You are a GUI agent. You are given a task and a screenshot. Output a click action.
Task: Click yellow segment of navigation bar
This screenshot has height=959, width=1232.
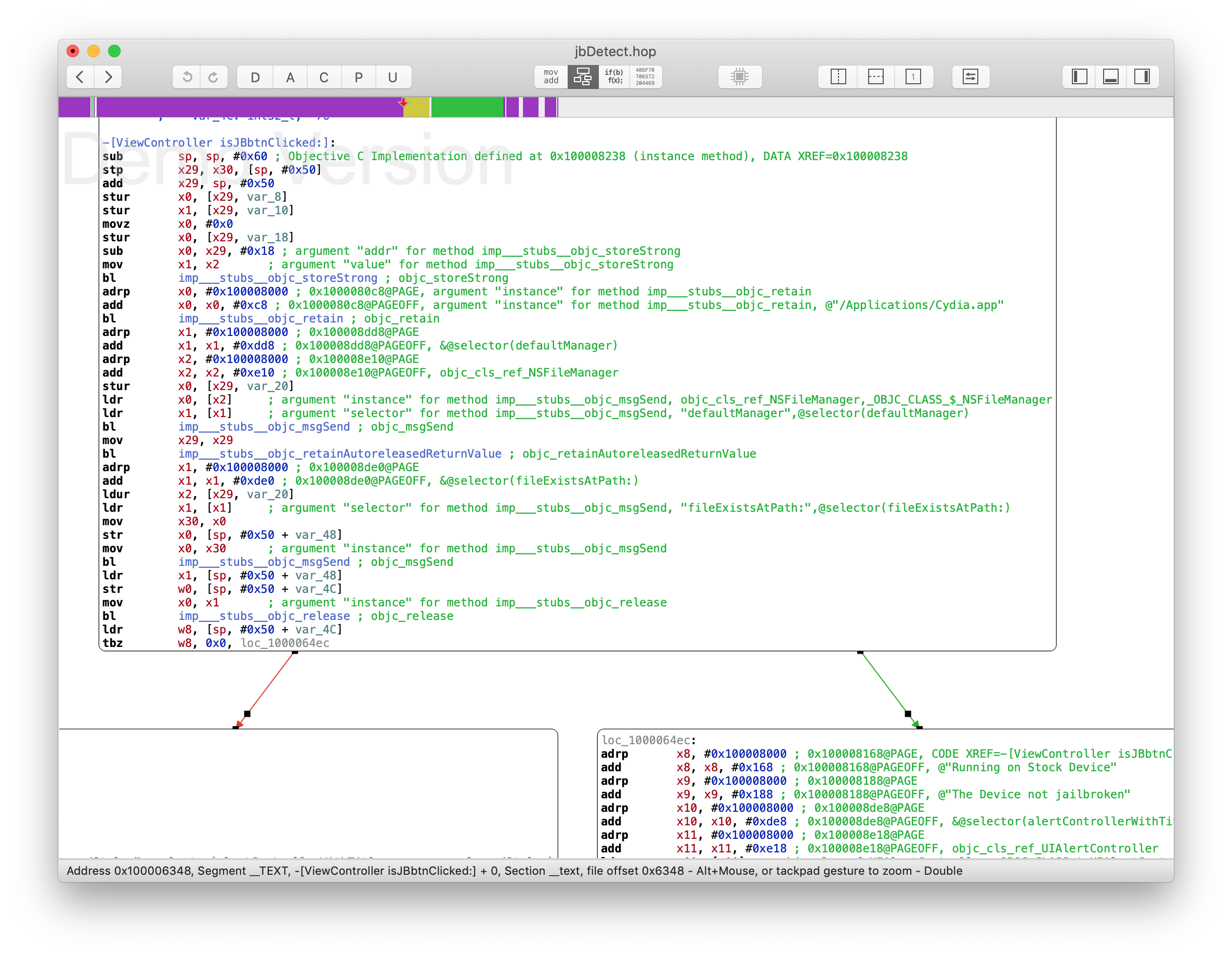pos(416,107)
